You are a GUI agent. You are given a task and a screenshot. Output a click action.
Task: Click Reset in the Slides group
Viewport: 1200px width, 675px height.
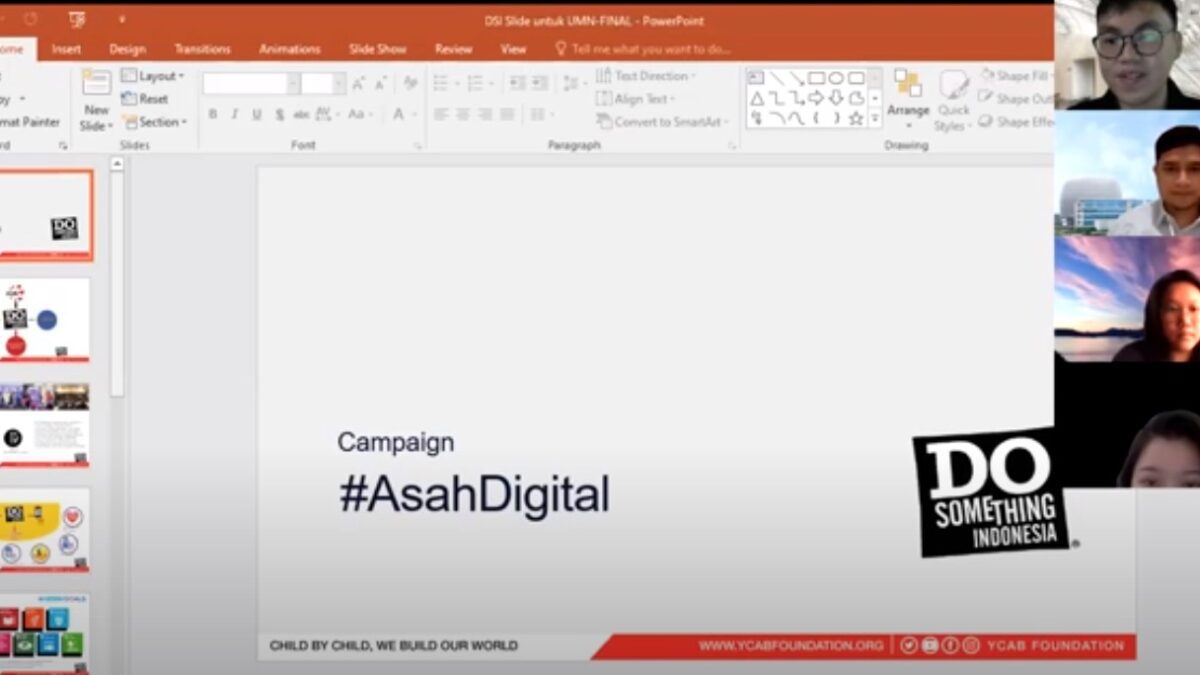tap(145, 99)
